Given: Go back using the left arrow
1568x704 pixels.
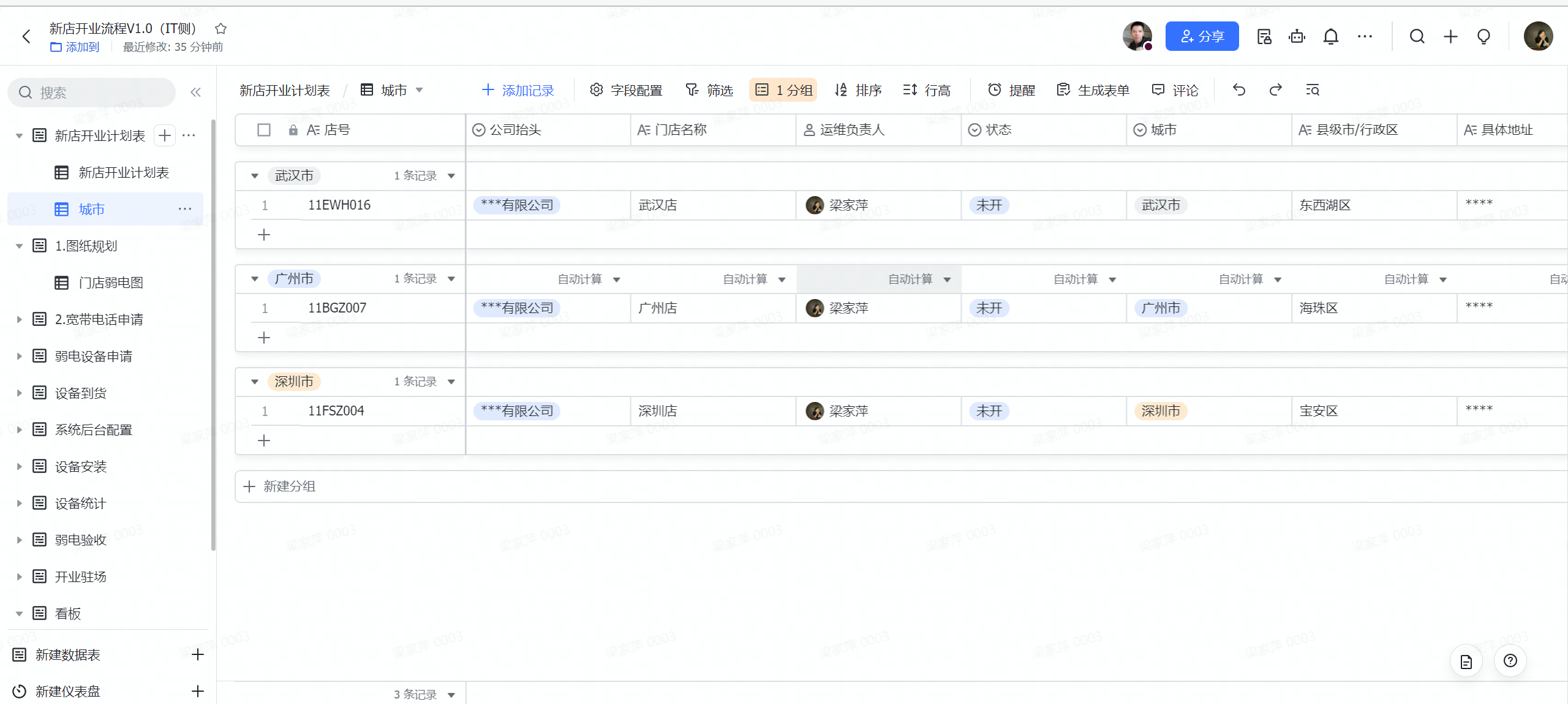Looking at the screenshot, I should point(26,37).
